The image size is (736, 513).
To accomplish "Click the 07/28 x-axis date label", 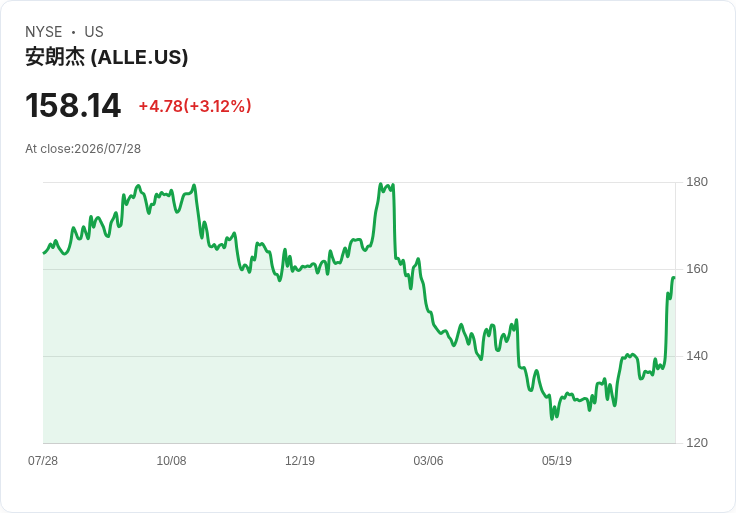I will [x=43, y=460].
